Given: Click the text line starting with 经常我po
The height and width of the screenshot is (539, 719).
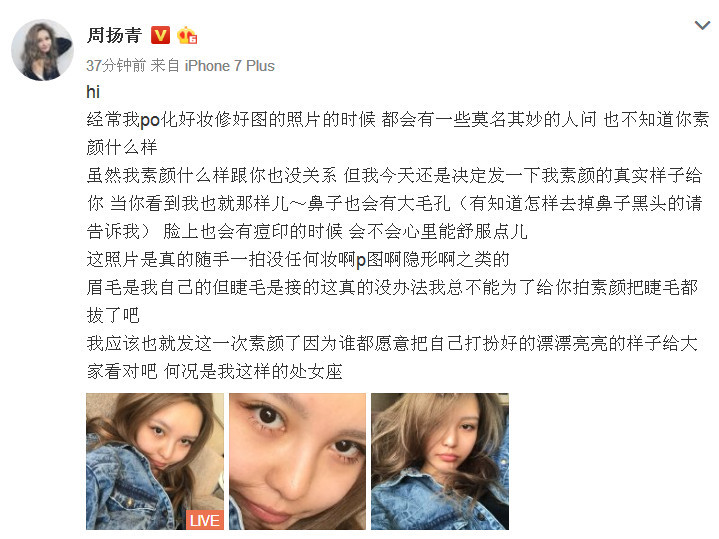Looking at the screenshot, I should pos(398,119).
